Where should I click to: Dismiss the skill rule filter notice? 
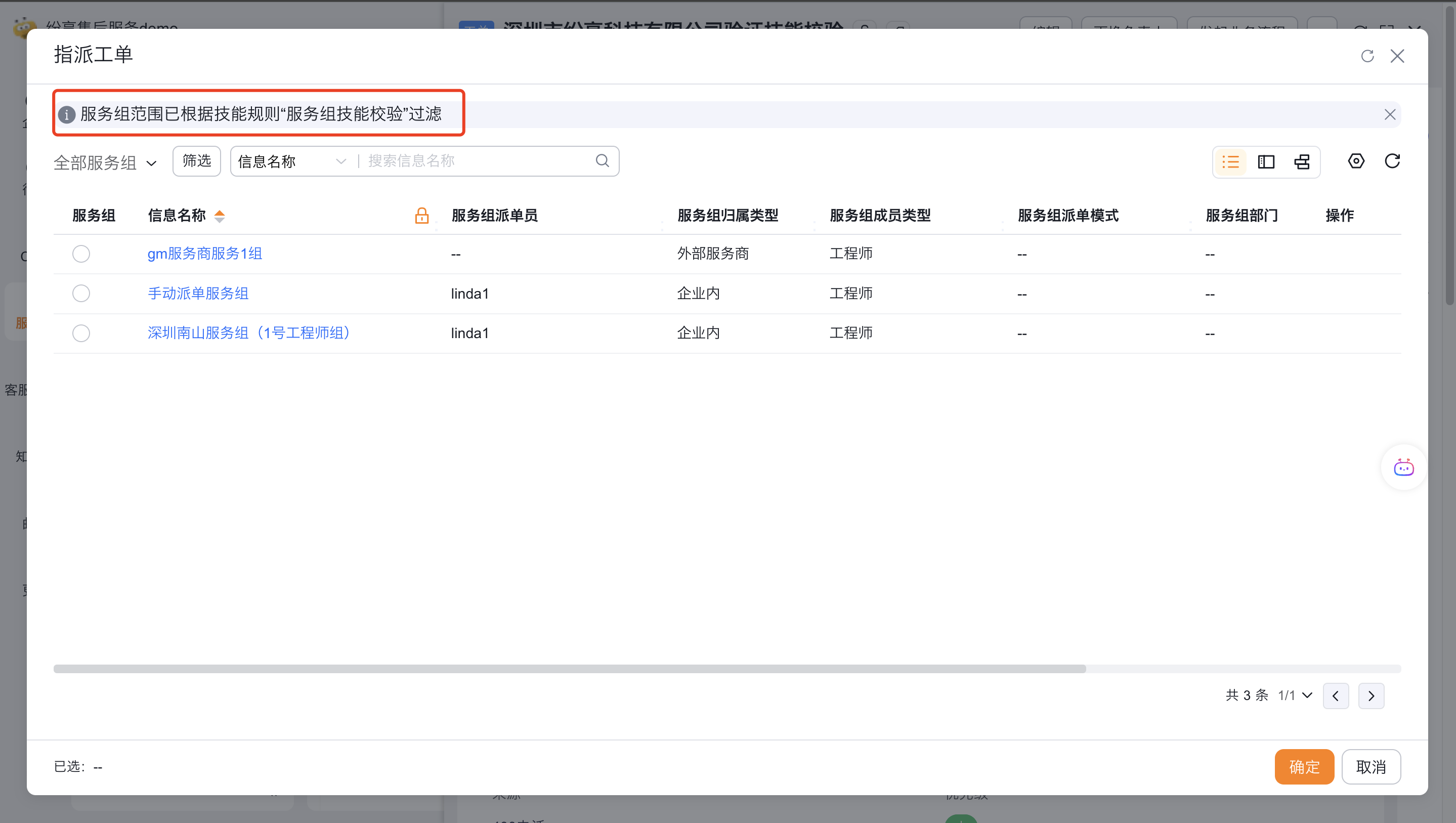(1389, 115)
